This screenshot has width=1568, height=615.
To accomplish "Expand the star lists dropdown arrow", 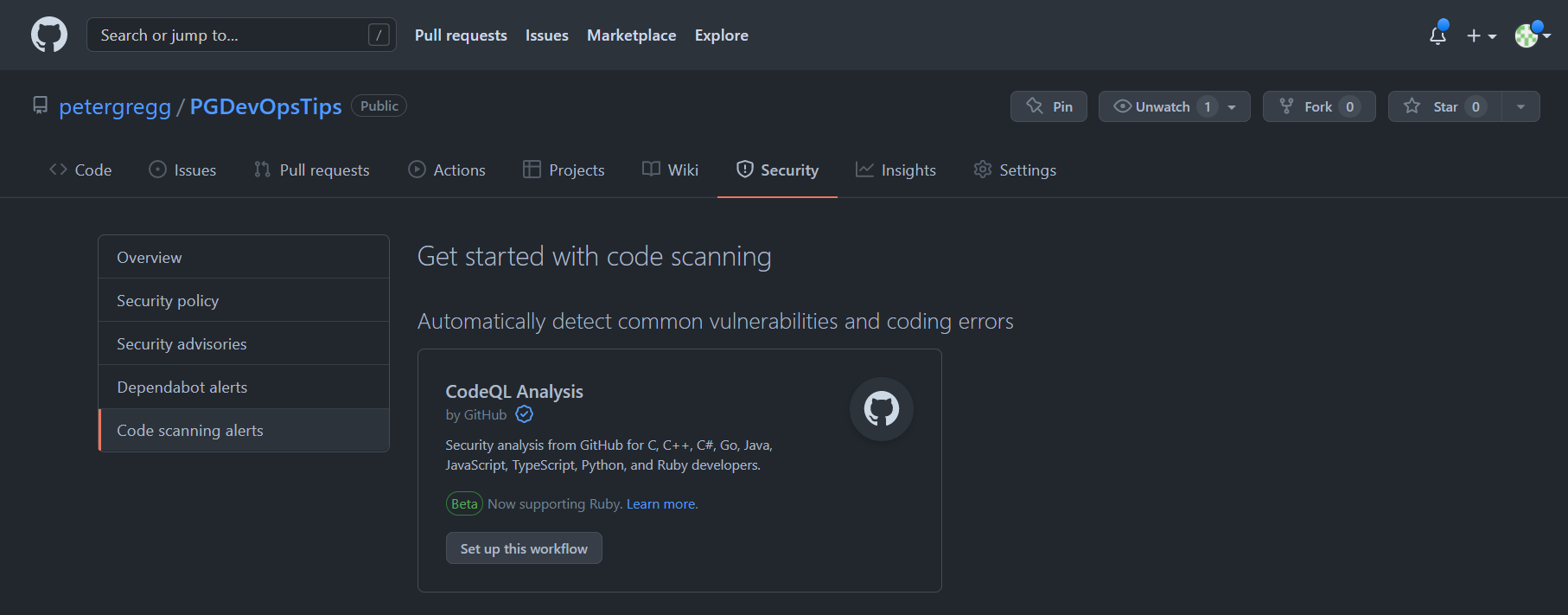I will [1520, 106].
